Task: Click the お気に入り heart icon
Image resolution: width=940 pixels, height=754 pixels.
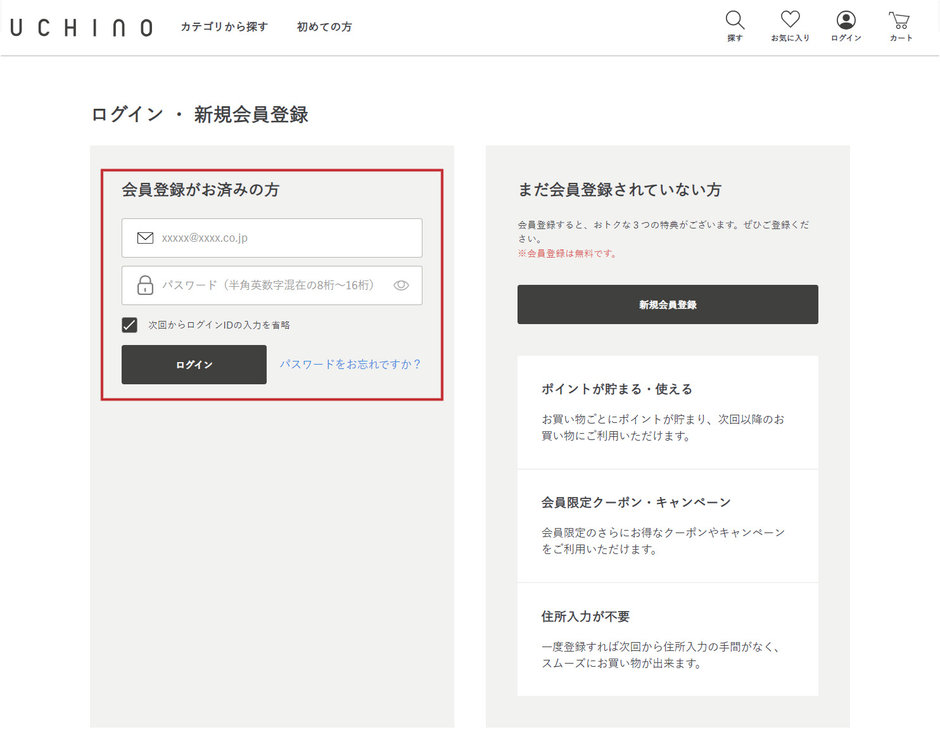Action: pos(790,19)
